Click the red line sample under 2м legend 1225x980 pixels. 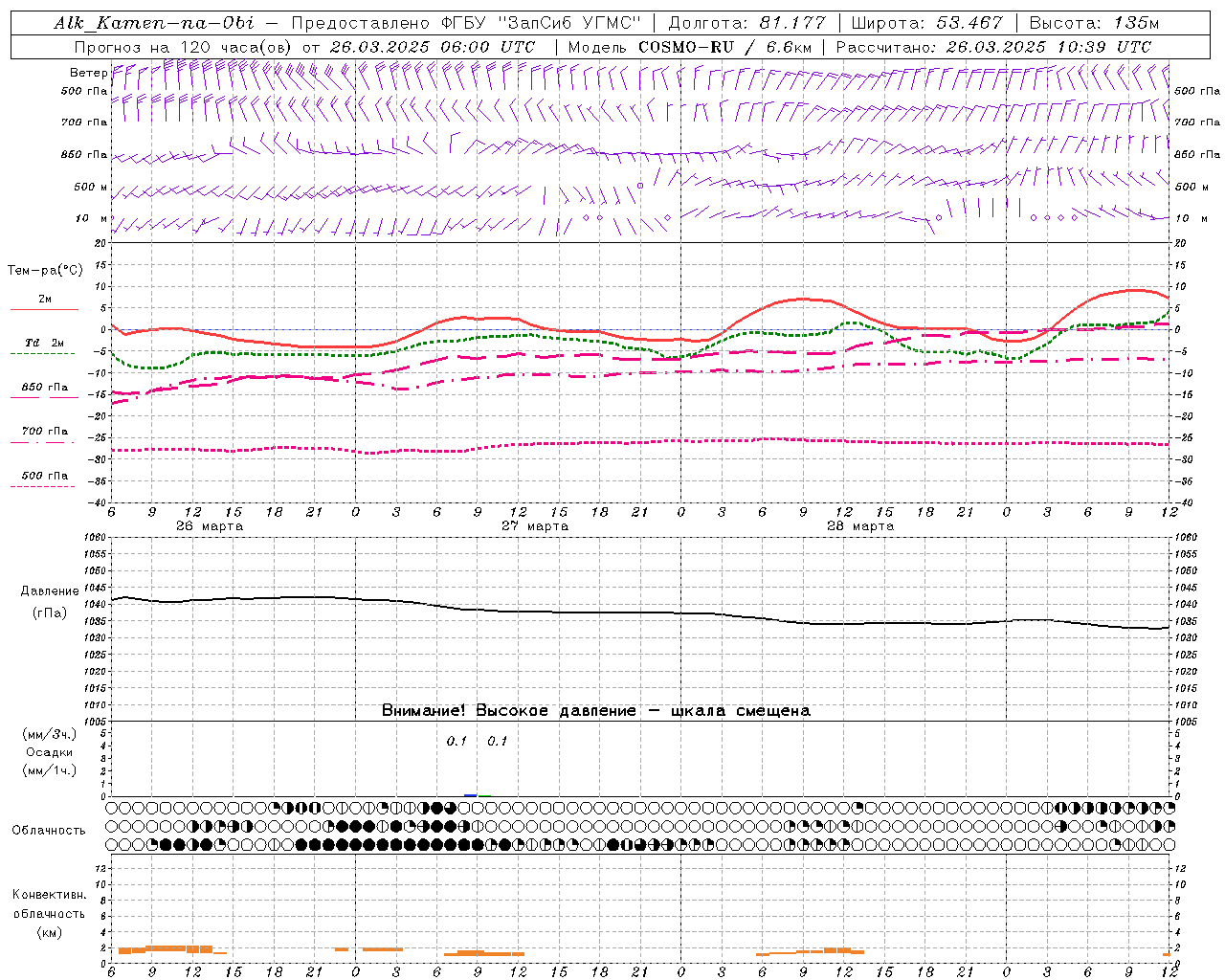(x=44, y=310)
